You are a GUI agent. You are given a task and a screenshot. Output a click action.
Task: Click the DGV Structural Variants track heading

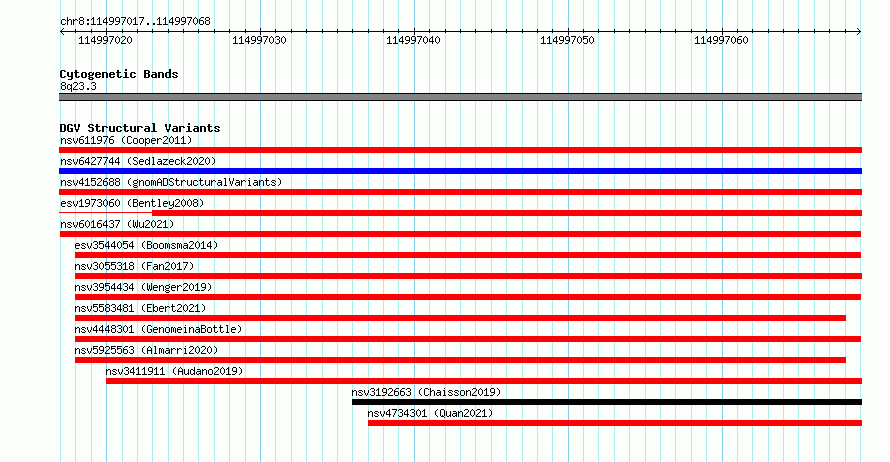(140, 128)
